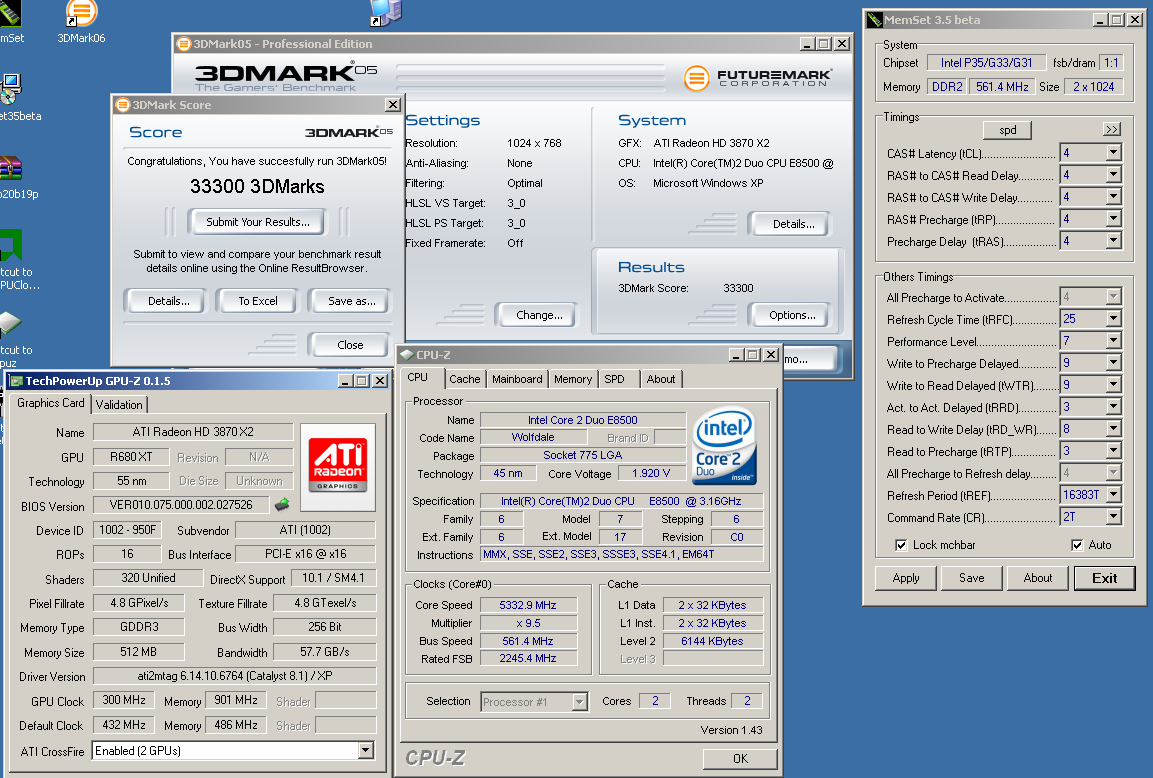The width and height of the screenshot is (1153, 778).
Task: Expand the RAS# to CAS# Read Delay dropdown
Action: click(x=1113, y=175)
